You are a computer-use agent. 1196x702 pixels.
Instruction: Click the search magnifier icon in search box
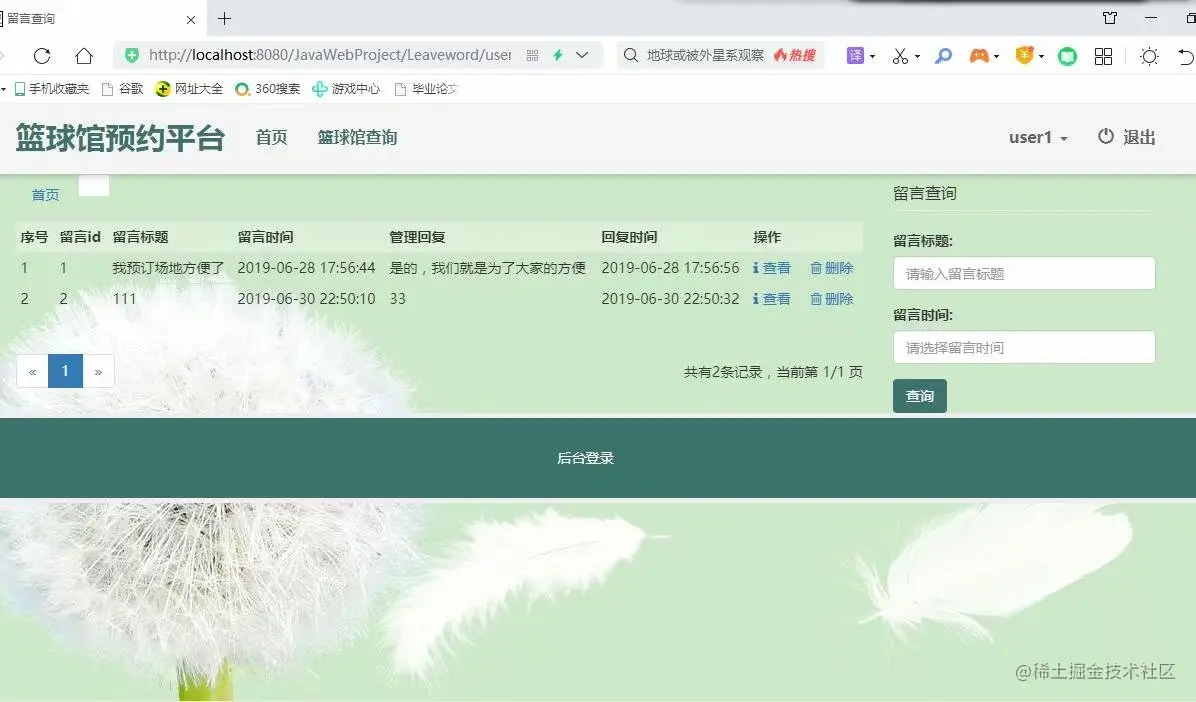click(x=631, y=55)
